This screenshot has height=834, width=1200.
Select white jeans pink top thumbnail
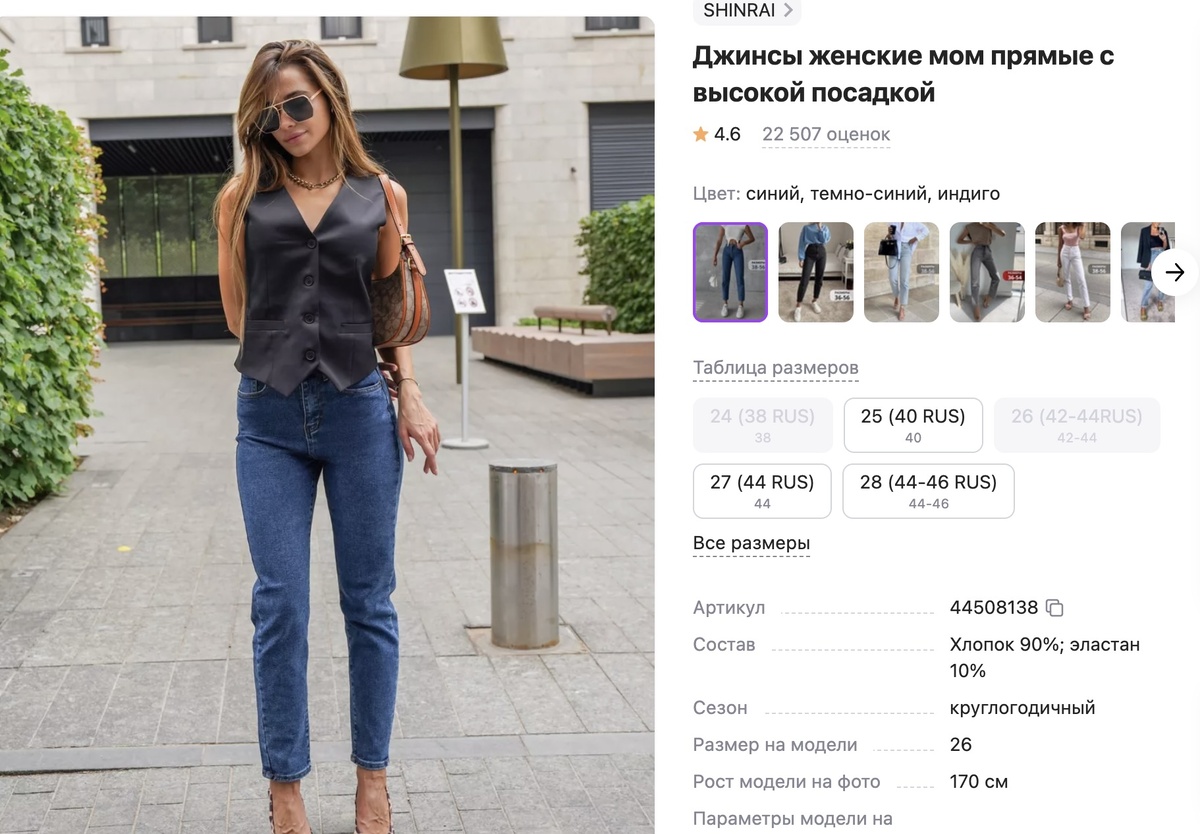(1073, 272)
